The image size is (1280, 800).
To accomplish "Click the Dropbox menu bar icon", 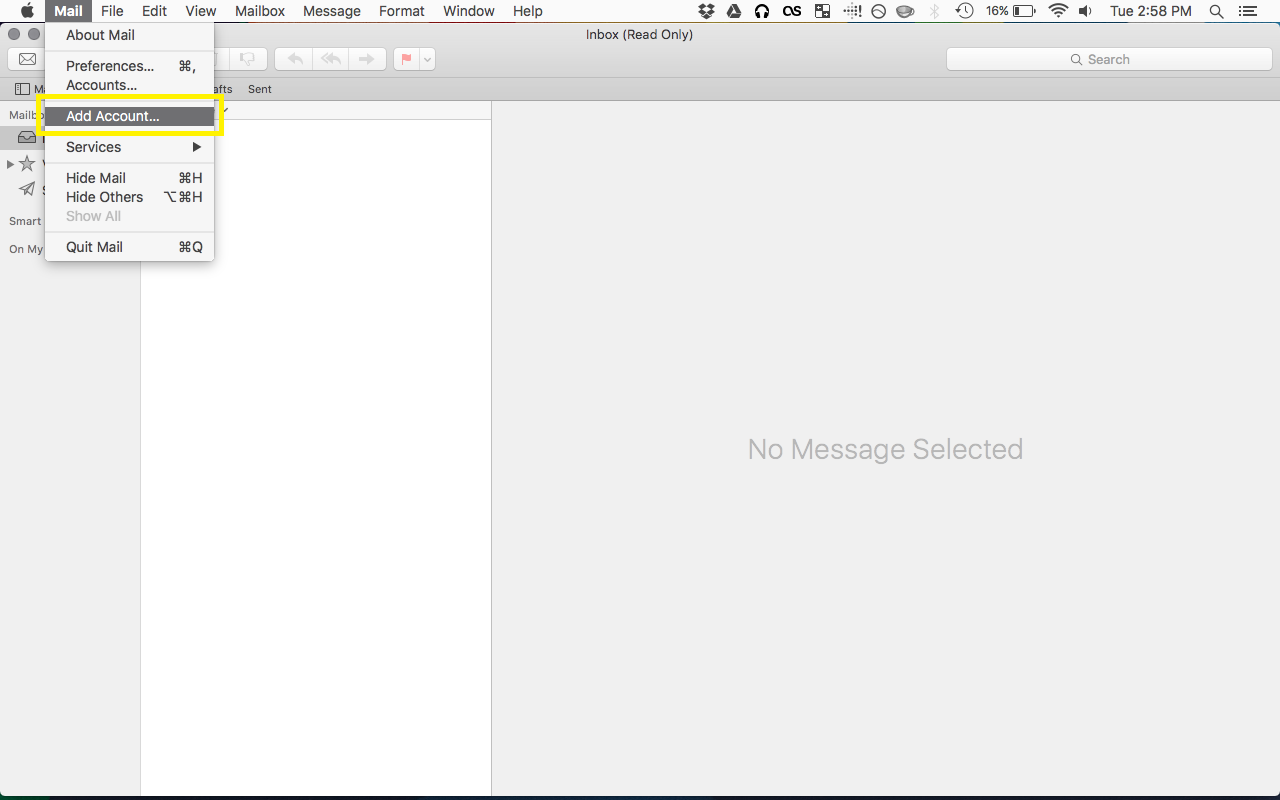I will pyautogui.click(x=707, y=11).
